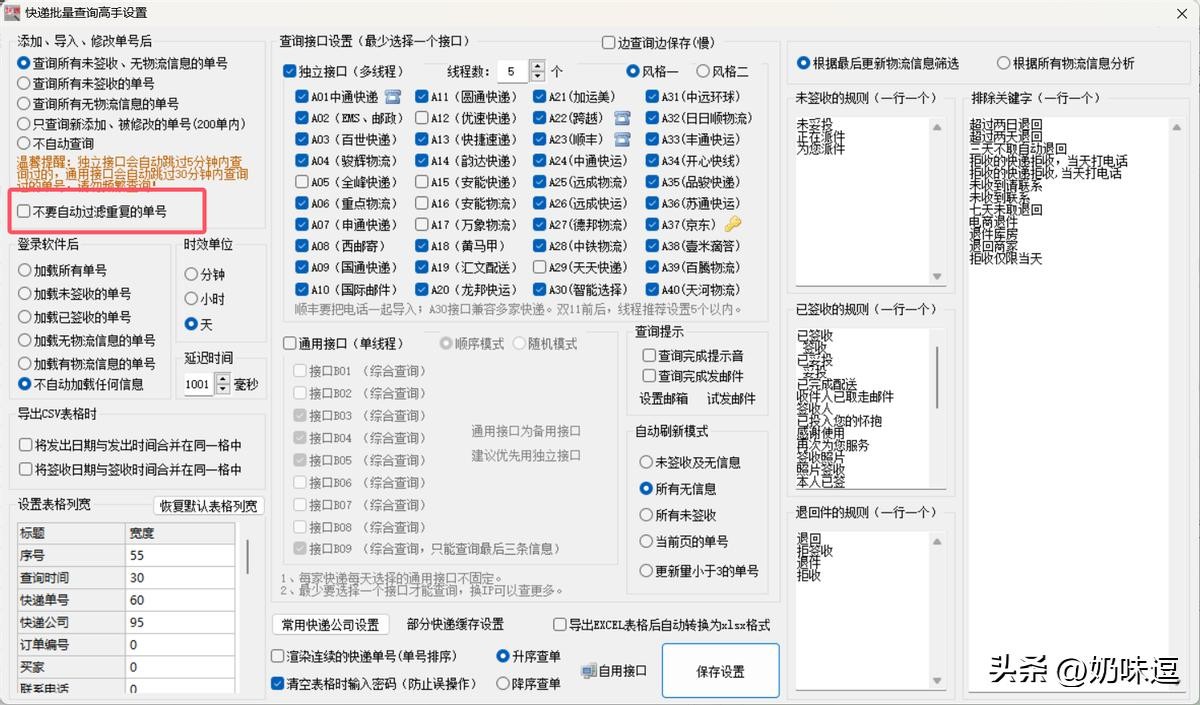Increase thread count with the up arrow
This screenshot has width=1200, height=705.
tap(538, 66)
